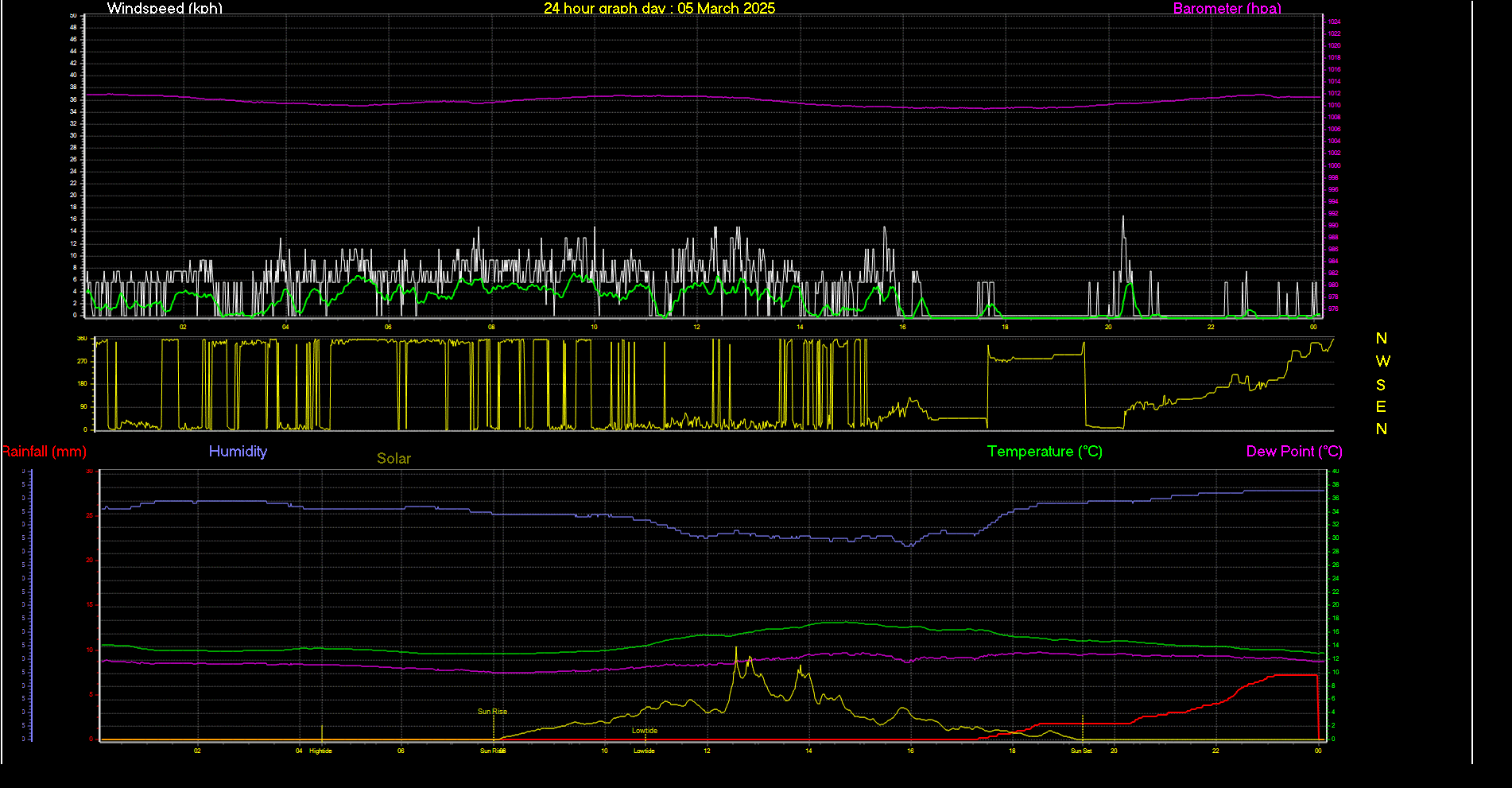This screenshot has width=1512, height=788.
Task: Click the '24 hour graph day : 05 March 2025' title
Action: 659,8
